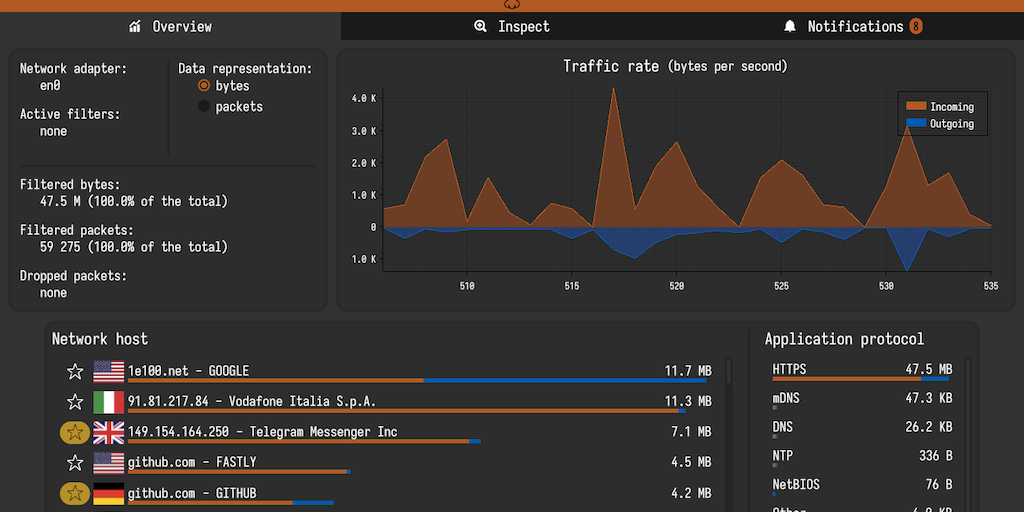The height and width of the screenshot is (512, 1024).
Task: Click the UK flag next to Telegram
Action: click(x=108, y=432)
